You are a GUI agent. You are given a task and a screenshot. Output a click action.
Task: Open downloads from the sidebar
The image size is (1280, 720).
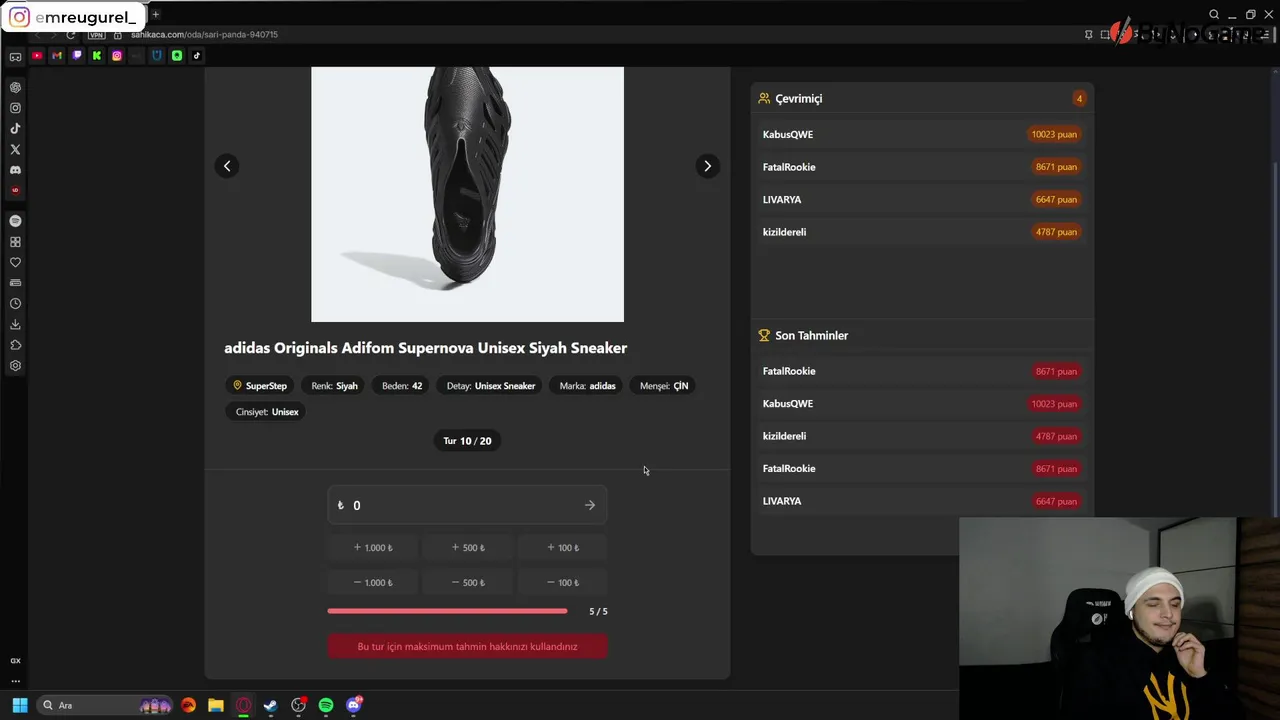coord(15,324)
